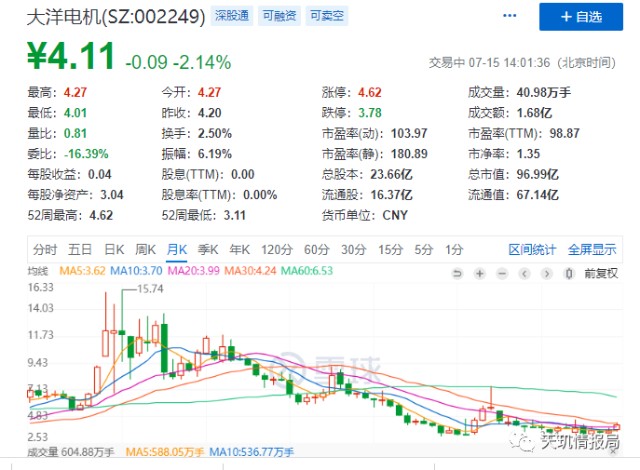The image size is (640, 470).
Task: Click the 可卖空 tag
Action: pyautogui.click(x=327, y=16)
